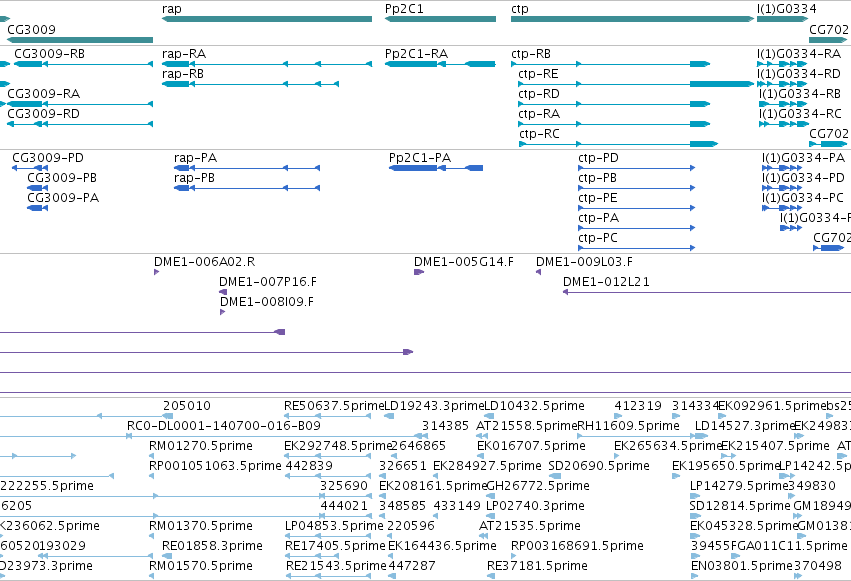
Task: Click EST label 412319
Action: click(x=638, y=406)
